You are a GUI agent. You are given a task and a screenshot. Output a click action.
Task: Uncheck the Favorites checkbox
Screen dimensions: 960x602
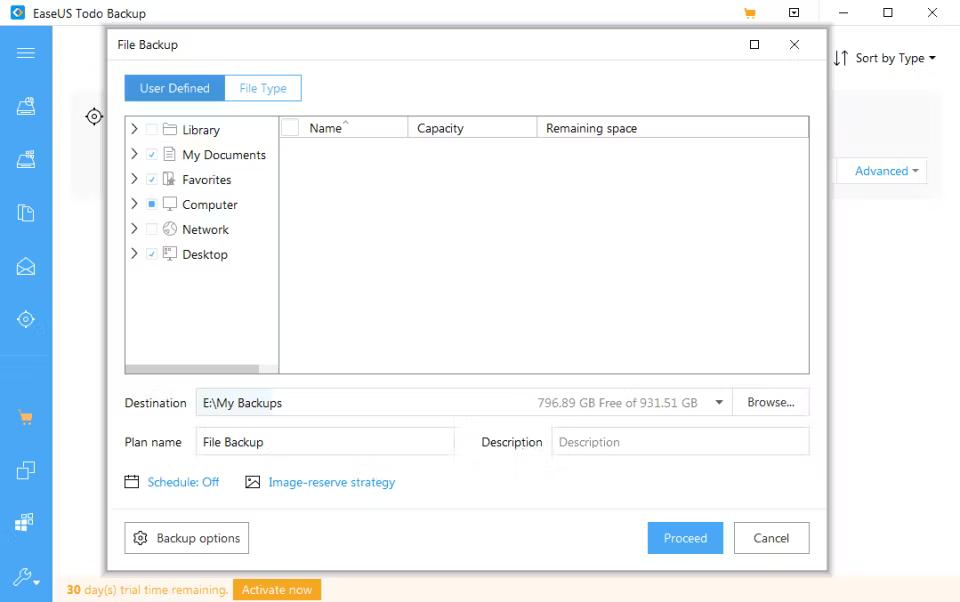coord(152,179)
